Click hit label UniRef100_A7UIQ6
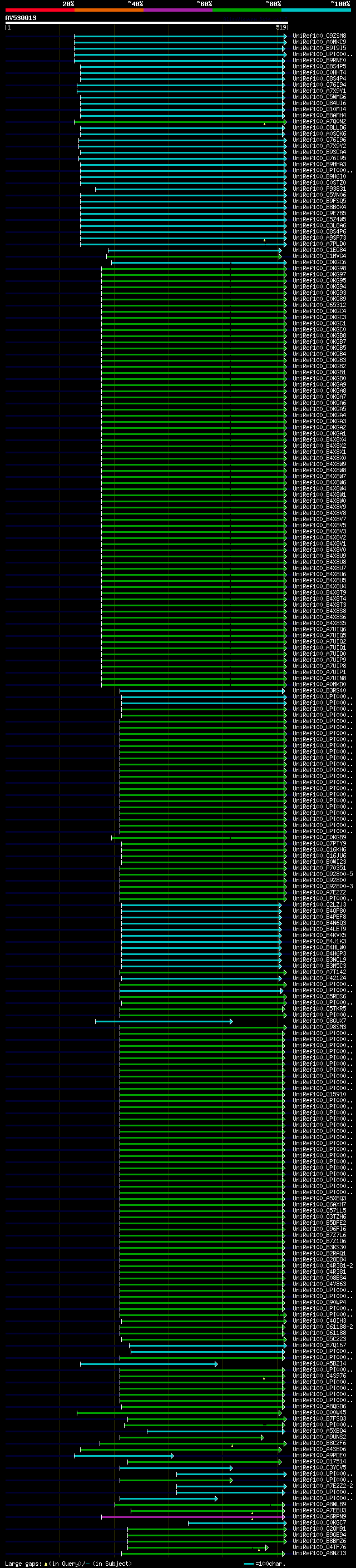 pyautogui.click(x=319, y=630)
